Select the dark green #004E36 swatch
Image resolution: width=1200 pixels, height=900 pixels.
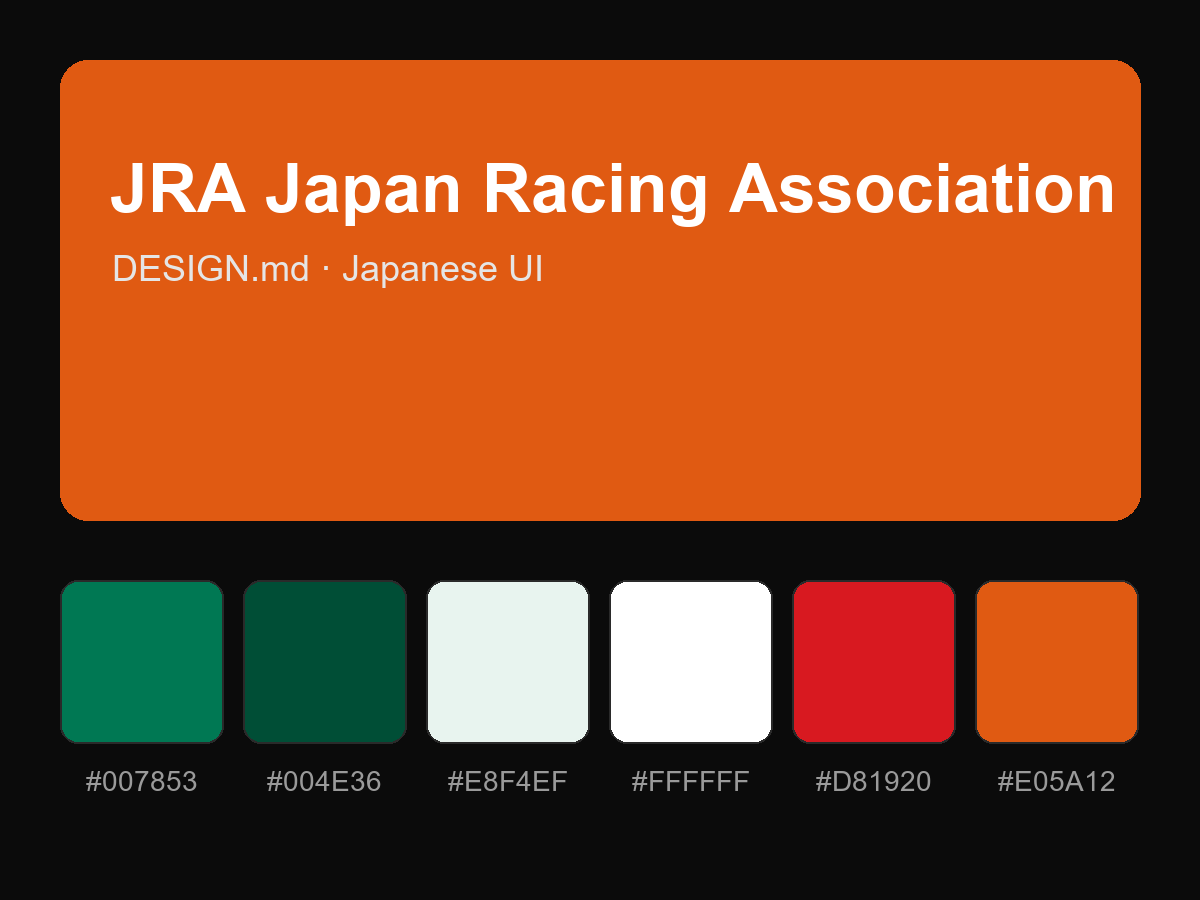coord(325,662)
